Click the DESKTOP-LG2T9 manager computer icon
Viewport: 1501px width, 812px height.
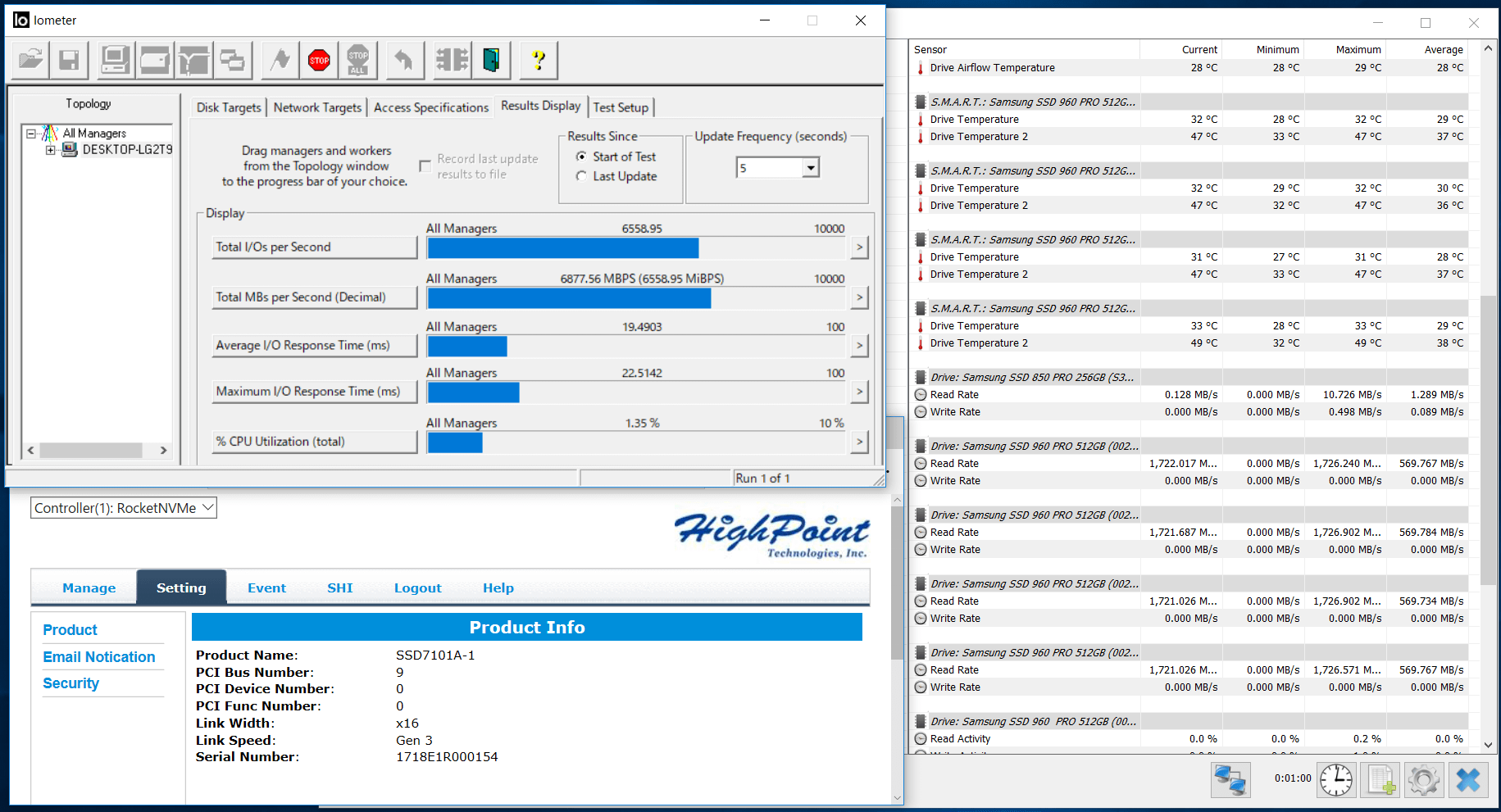[70, 149]
